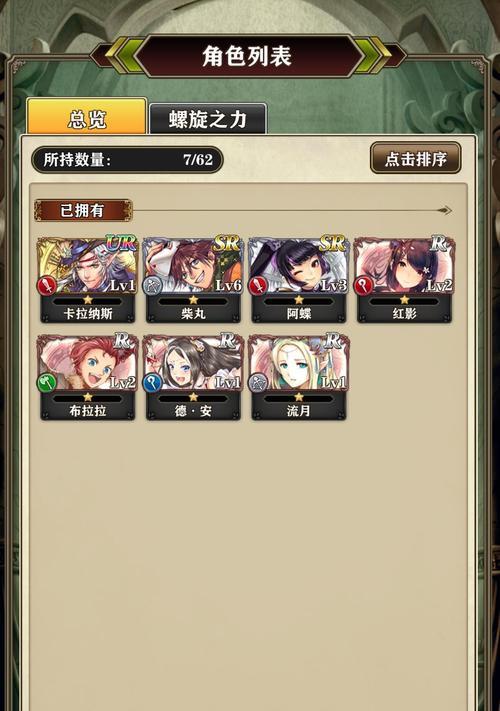Click the red sword icon on 阿蝶

[x=258, y=286]
